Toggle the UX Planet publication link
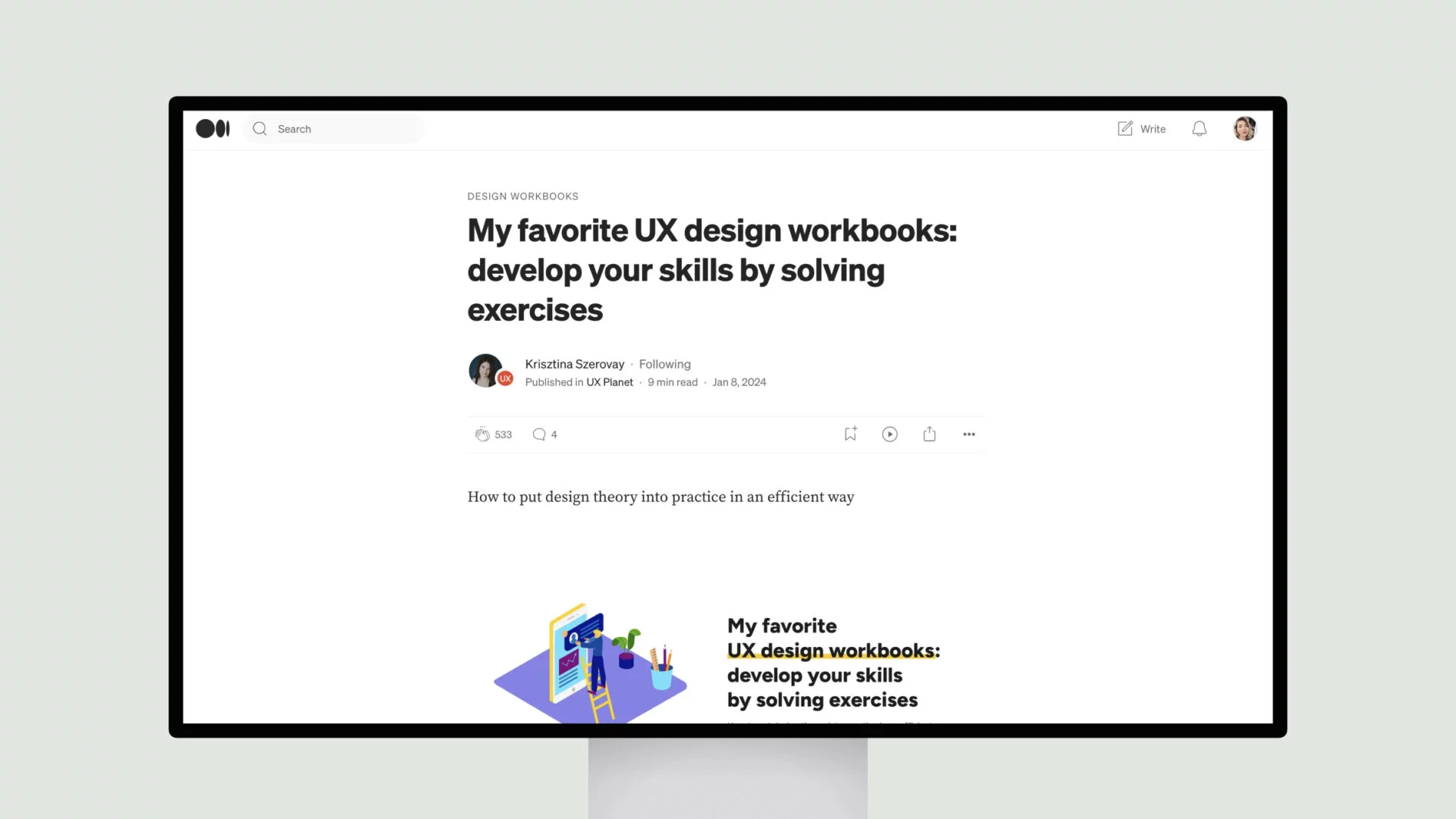Screen dimensions: 1456x819 pos(610,382)
